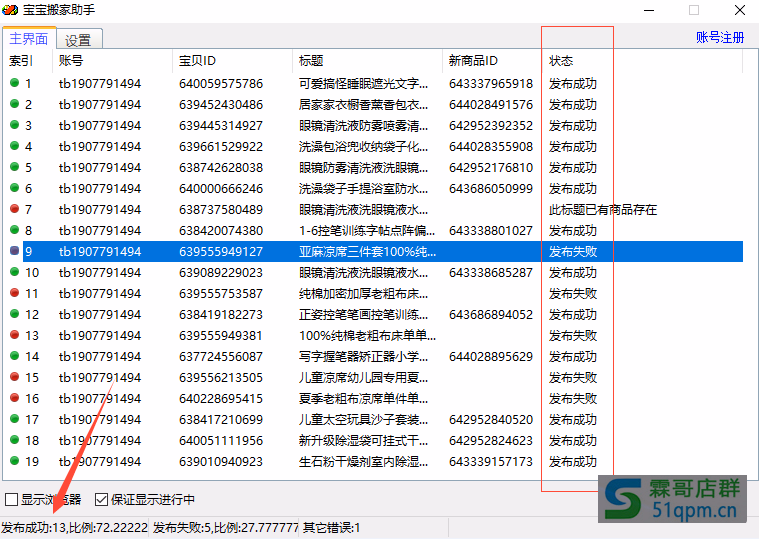
Task: Click title 1-6控笔训练字帖点阵偏...
Action: tap(366, 231)
